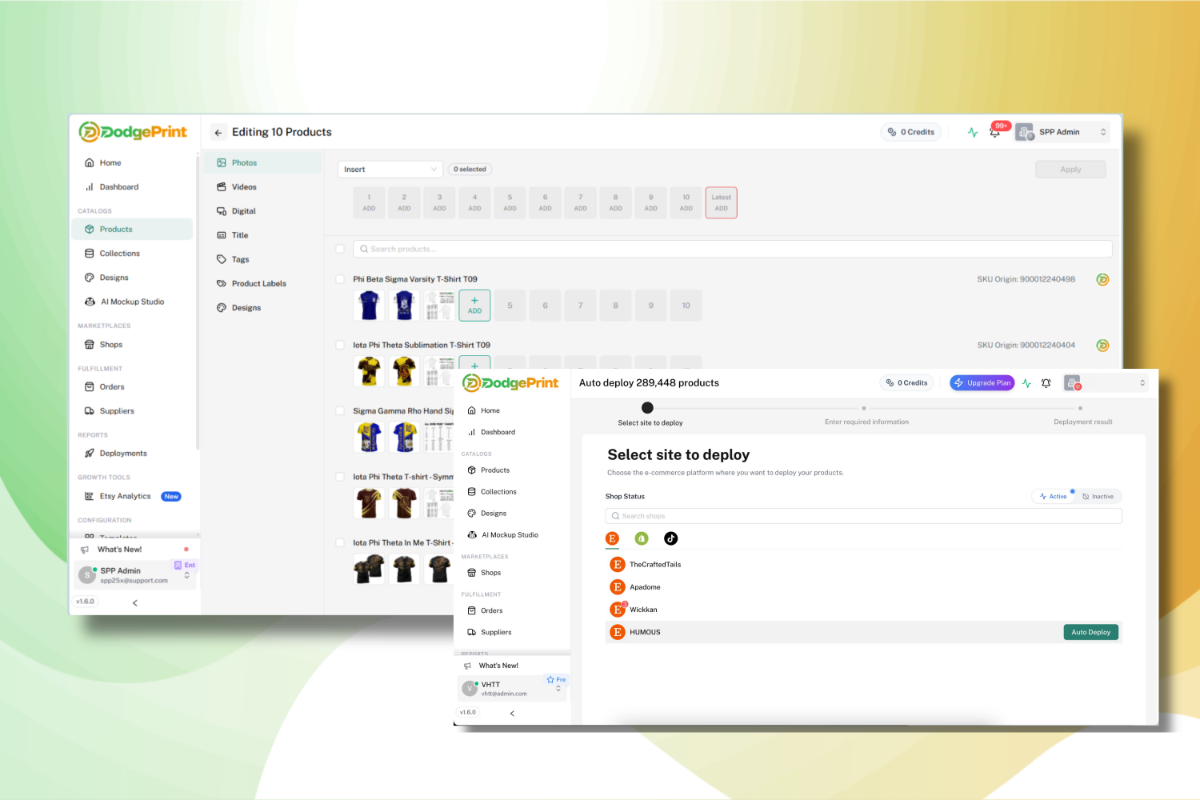Open first blue shirt thumbnail of Phi Beta Sigma
Image resolution: width=1200 pixels, height=800 pixels.
[369, 305]
